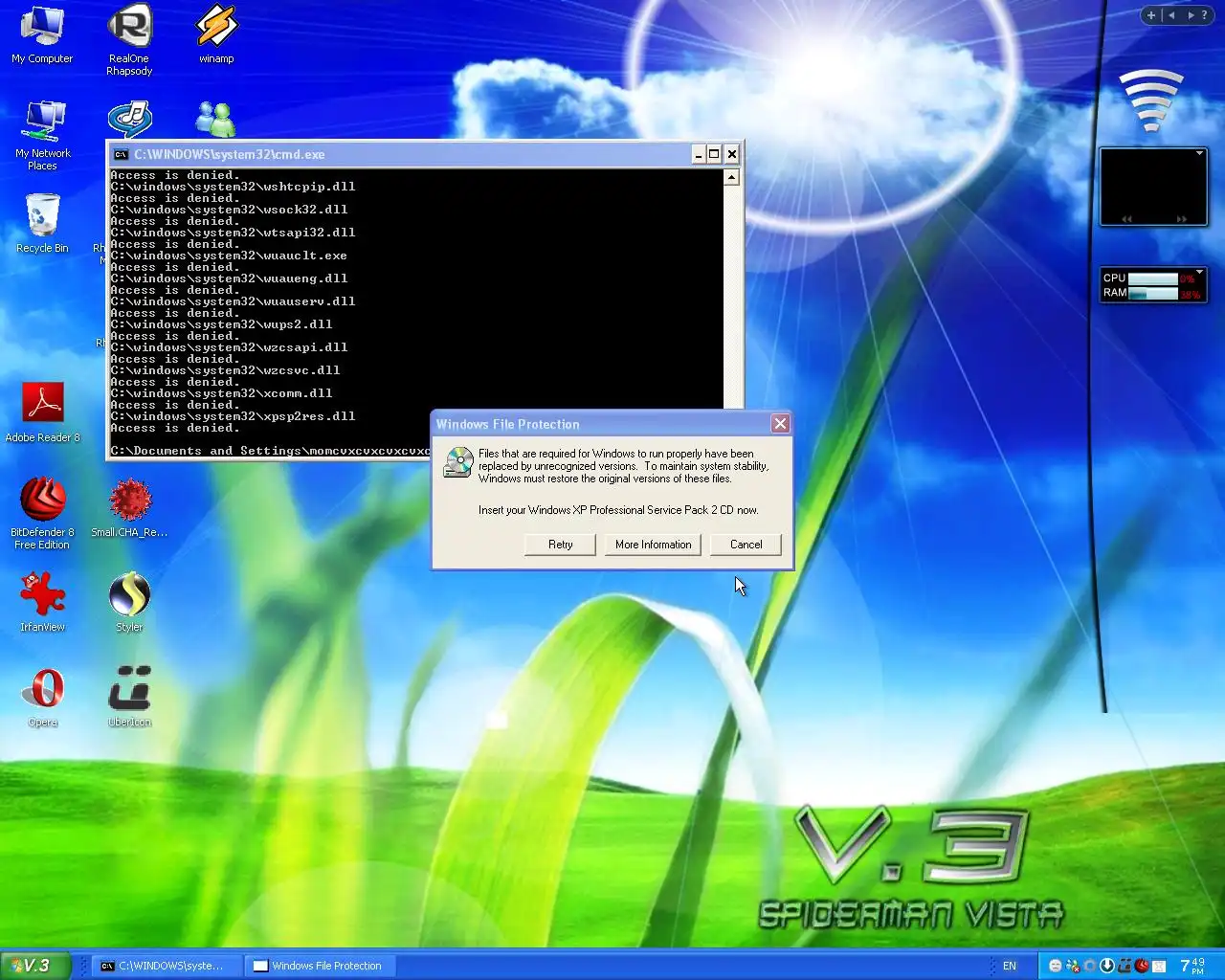Click the 7:49 PM taskbar clock
This screenshot has height=980, width=1225.
1192,966
